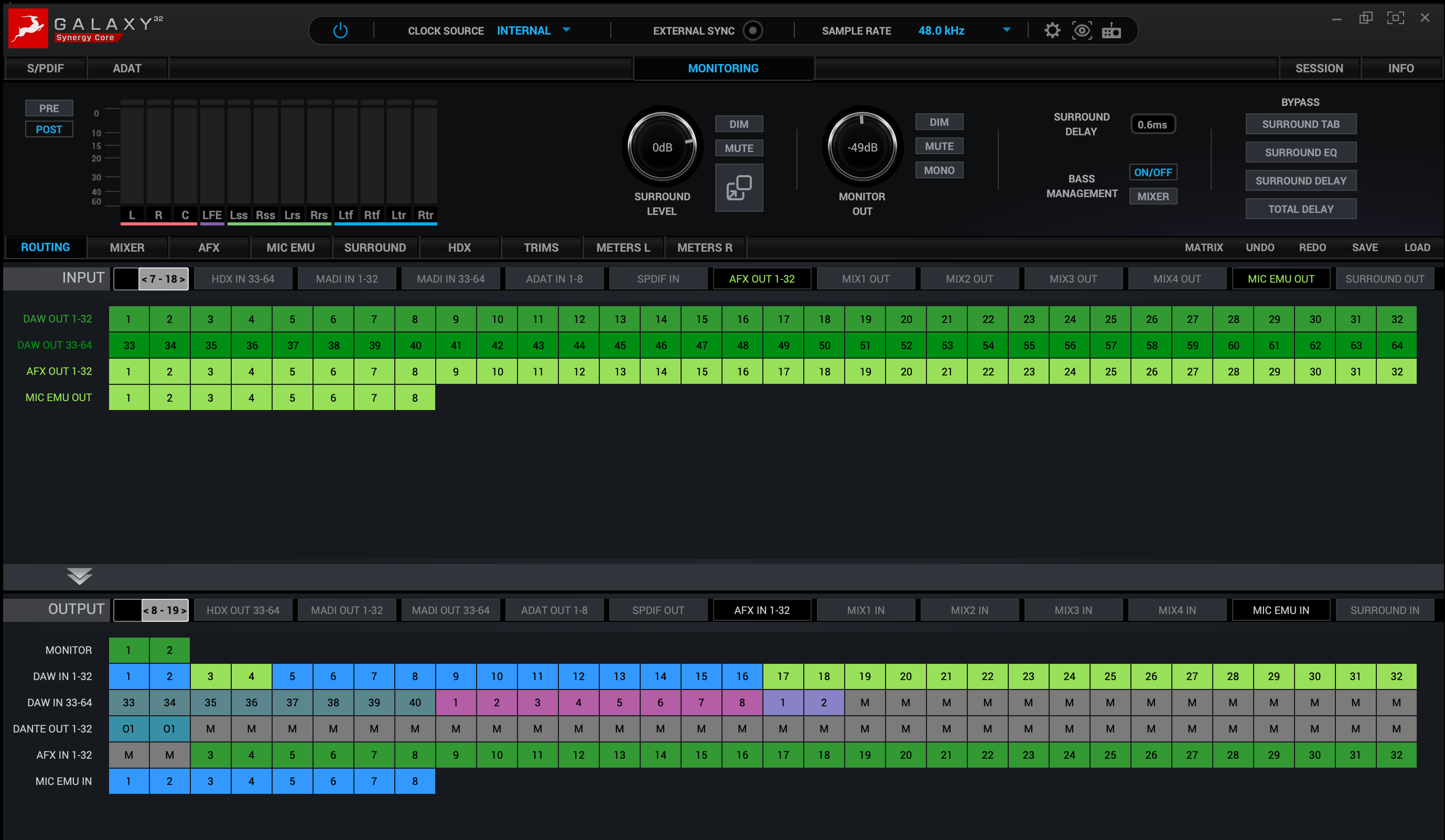Open Clock Source dropdown arrow
The height and width of the screenshot is (840, 1445).
click(x=566, y=30)
